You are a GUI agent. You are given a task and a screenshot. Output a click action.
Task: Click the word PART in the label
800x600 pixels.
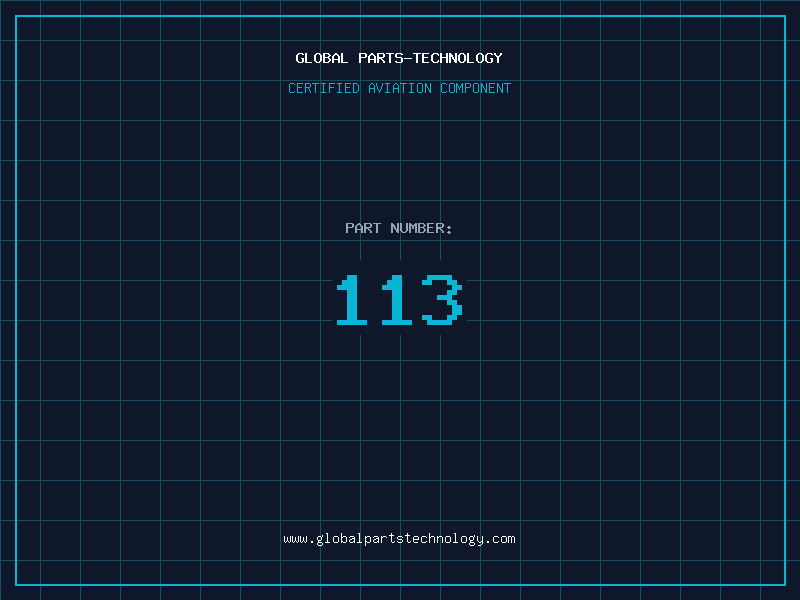(363, 228)
